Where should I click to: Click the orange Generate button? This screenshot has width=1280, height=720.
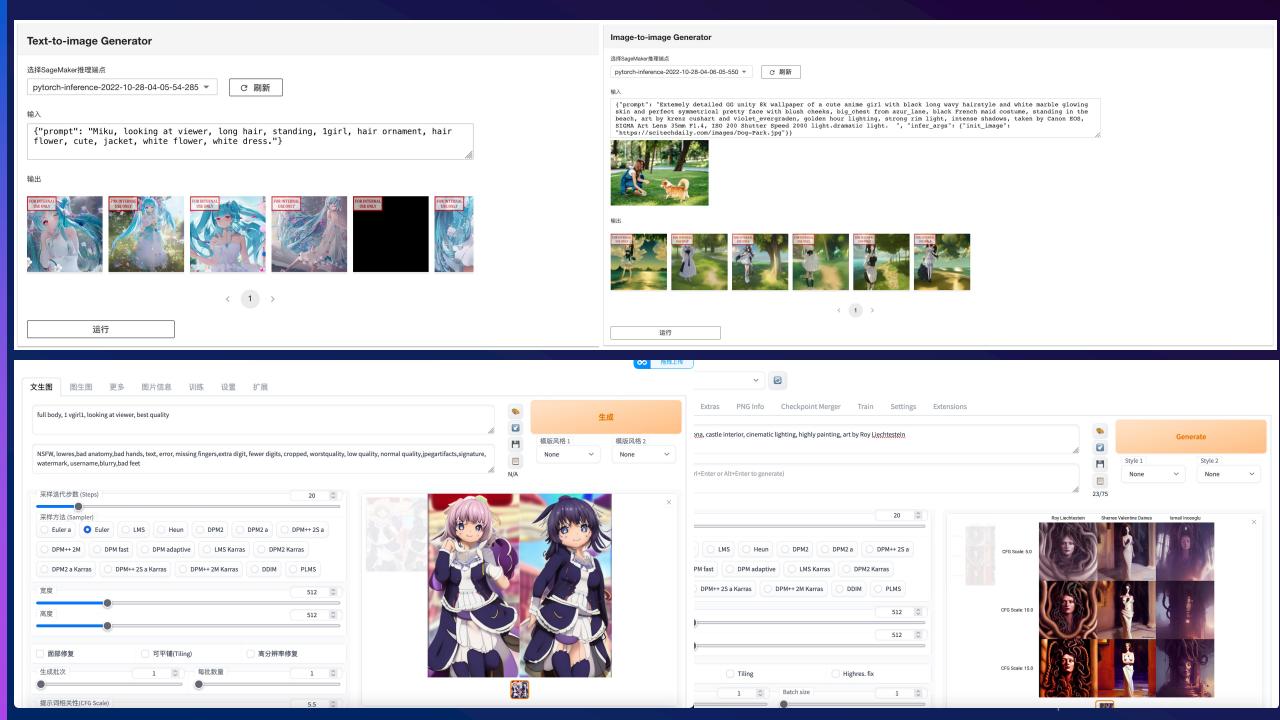pos(1191,437)
